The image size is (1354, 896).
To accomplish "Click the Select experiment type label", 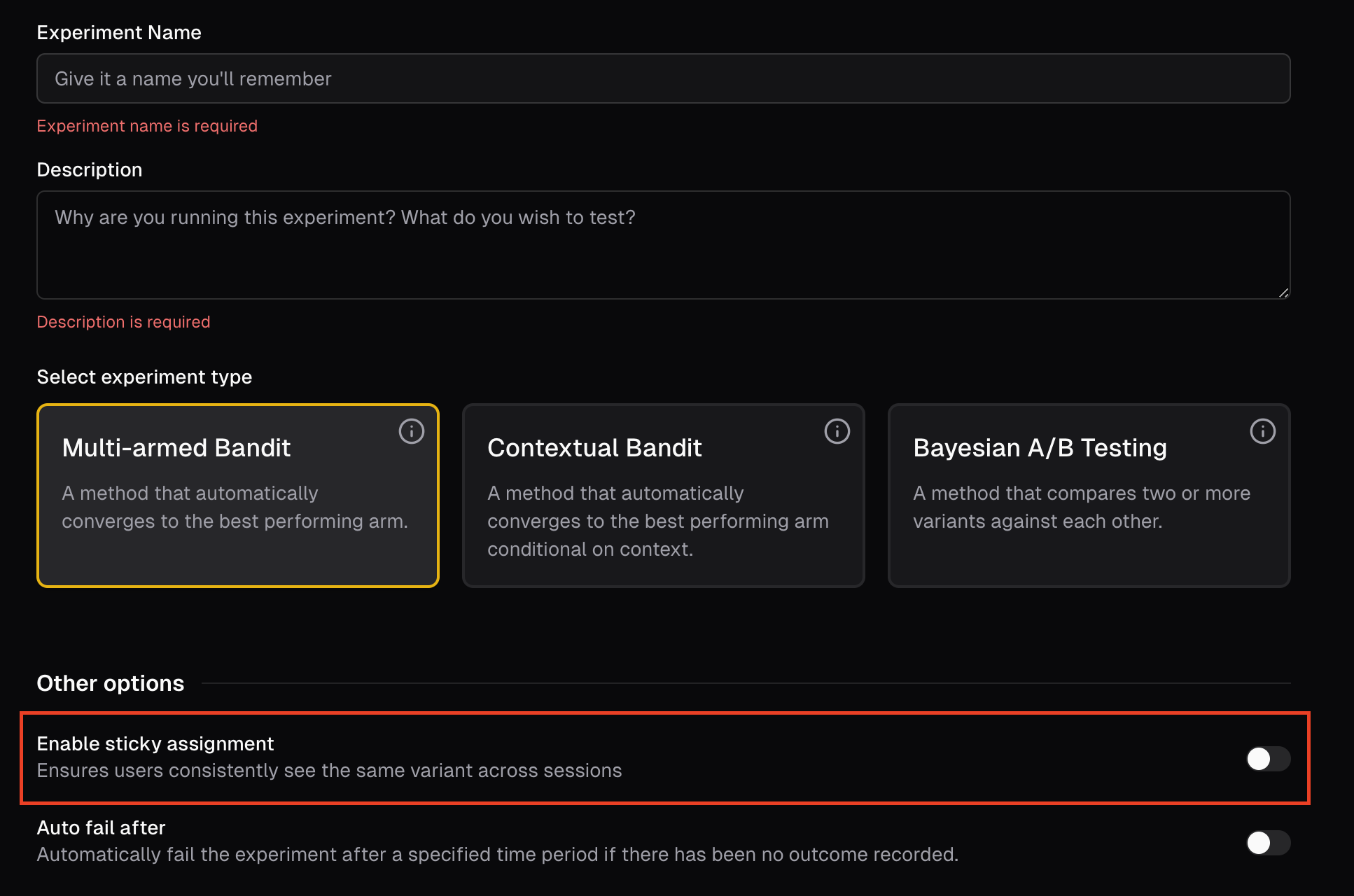I will (144, 377).
